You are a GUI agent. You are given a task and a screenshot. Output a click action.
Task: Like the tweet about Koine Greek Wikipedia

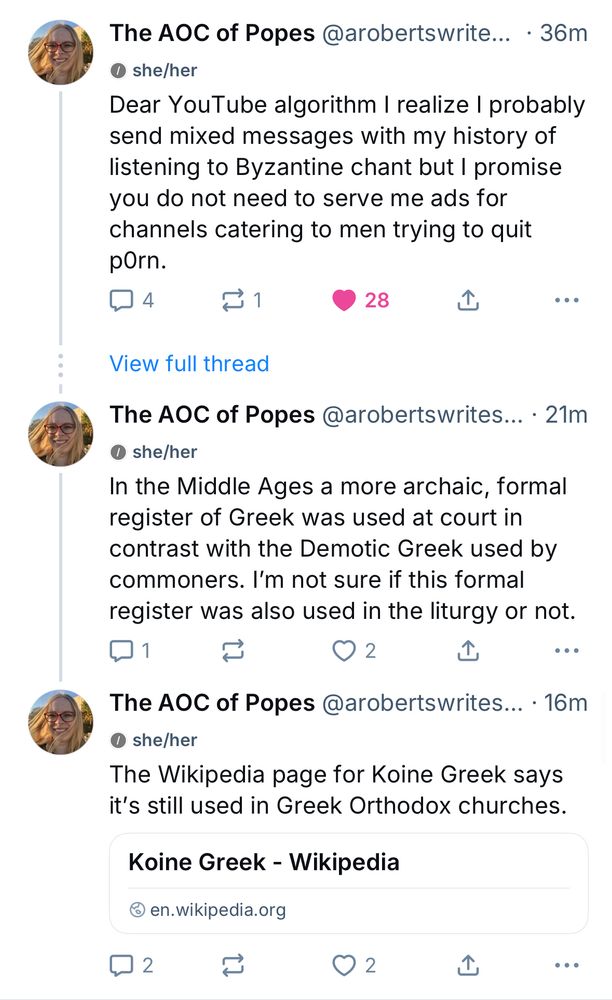pos(345,965)
